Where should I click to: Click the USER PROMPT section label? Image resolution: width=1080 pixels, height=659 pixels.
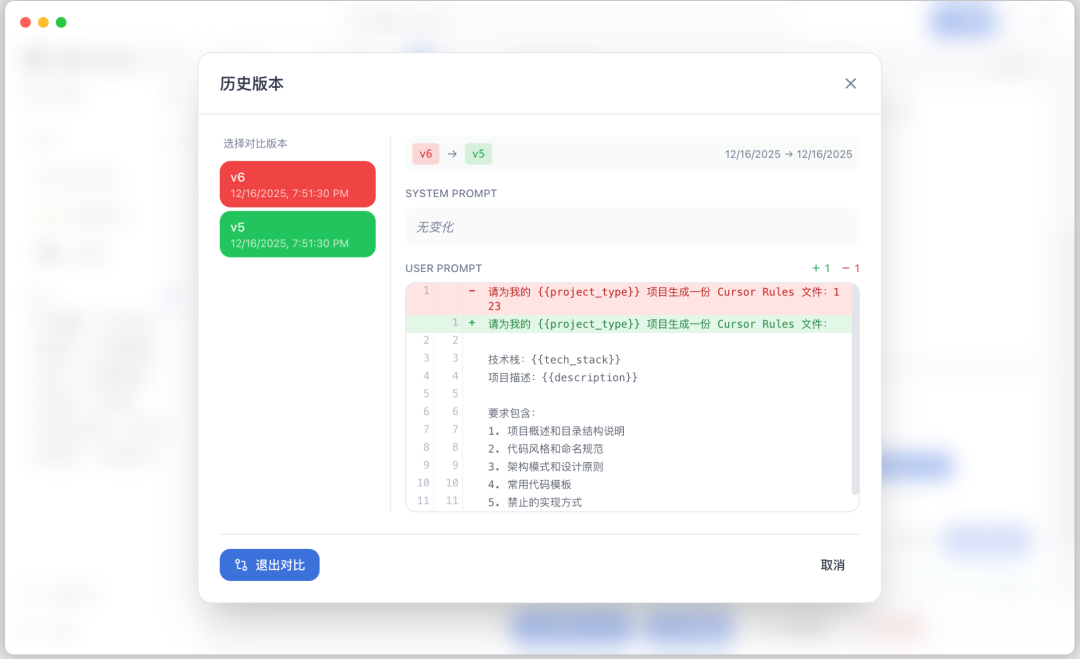444,268
